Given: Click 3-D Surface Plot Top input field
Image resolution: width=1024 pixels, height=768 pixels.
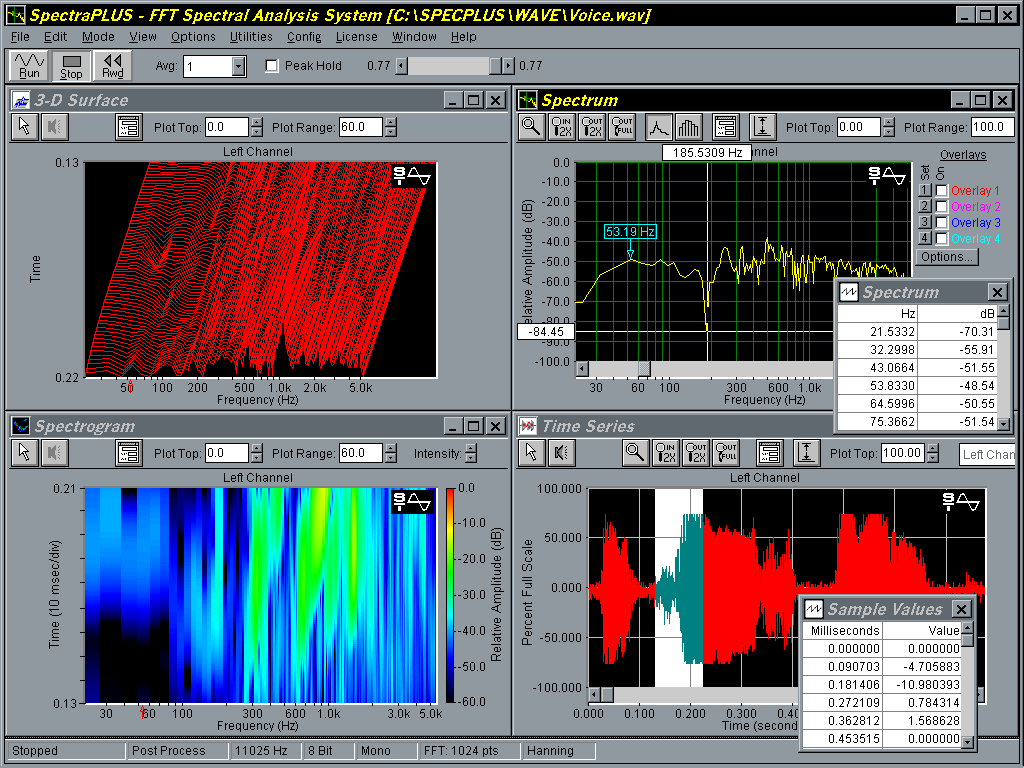Looking at the screenshot, I should click(227, 127).
